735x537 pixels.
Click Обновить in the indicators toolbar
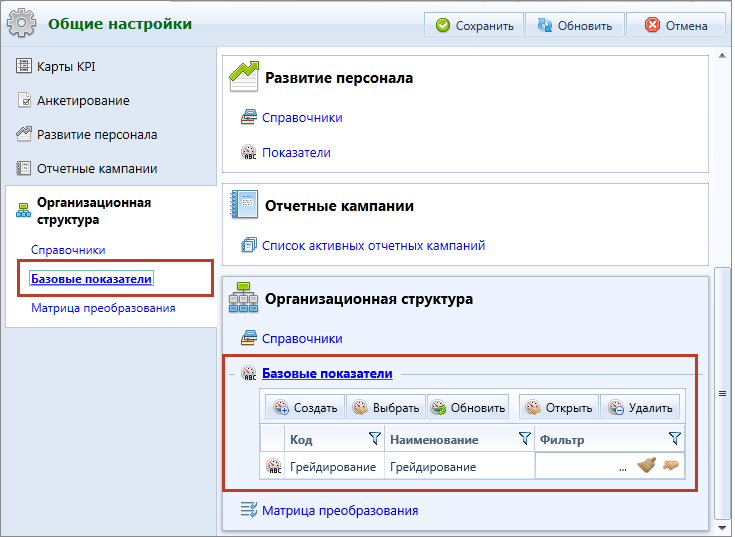468,407
